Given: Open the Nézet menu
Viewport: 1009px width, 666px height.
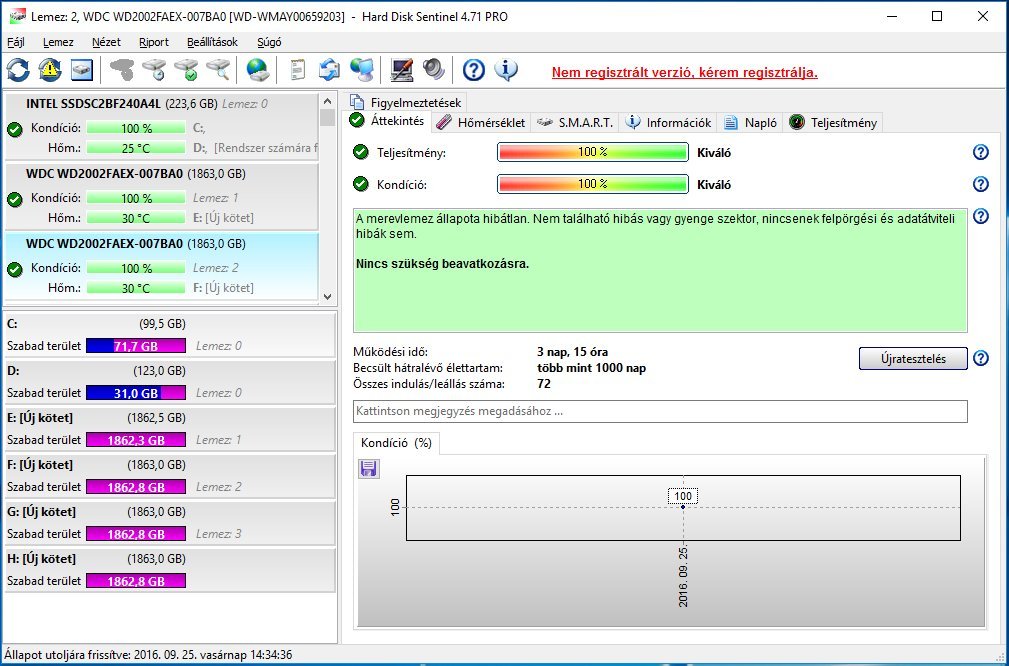Looking at the screenshot, I should [106, 42].
